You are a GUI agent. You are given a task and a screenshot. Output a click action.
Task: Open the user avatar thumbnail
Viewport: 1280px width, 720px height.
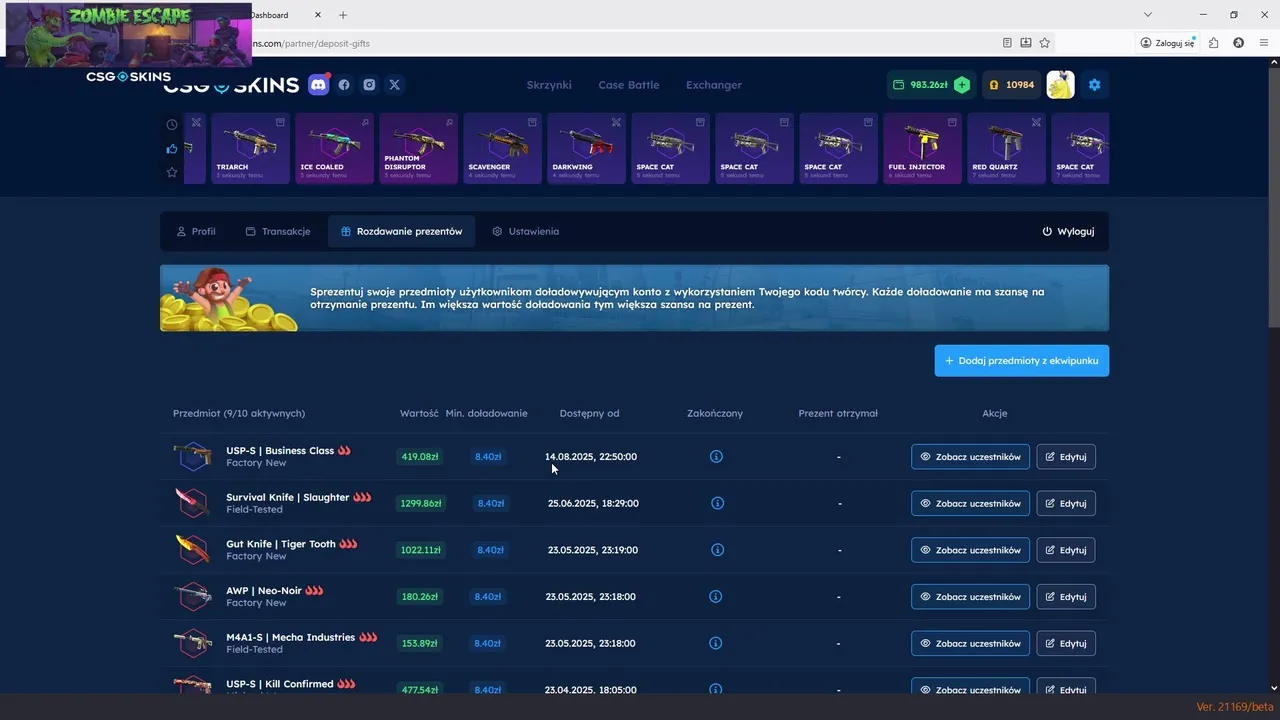[1060, 85]
